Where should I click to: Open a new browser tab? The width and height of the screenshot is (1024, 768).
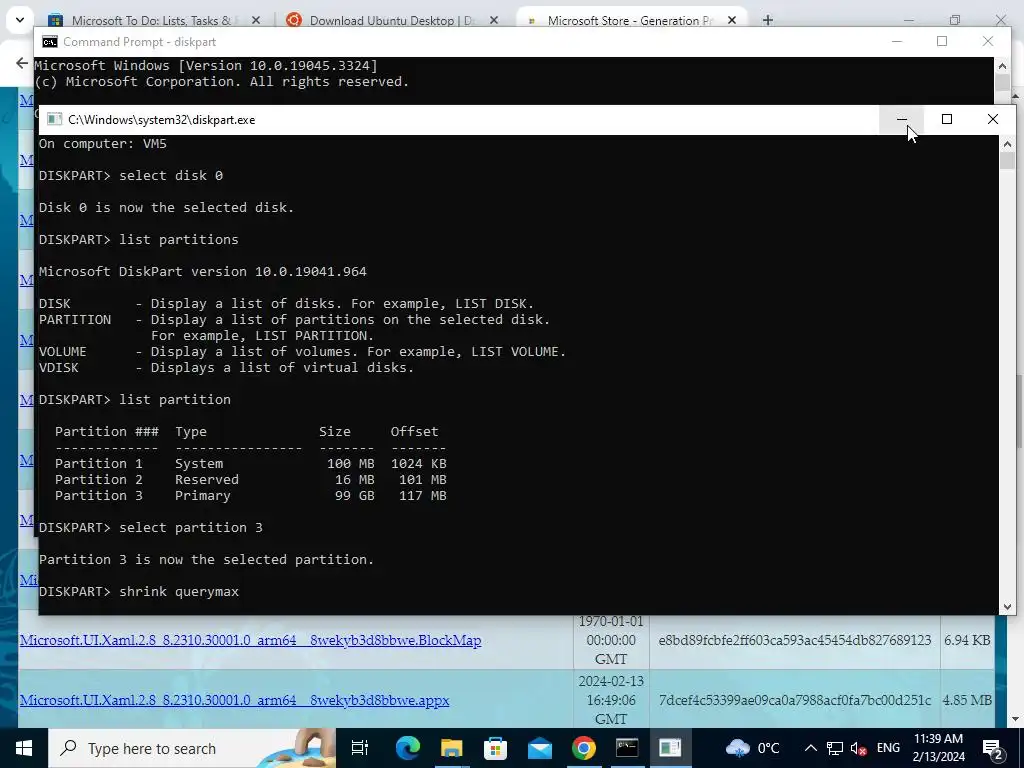click(x=768, y=20)
